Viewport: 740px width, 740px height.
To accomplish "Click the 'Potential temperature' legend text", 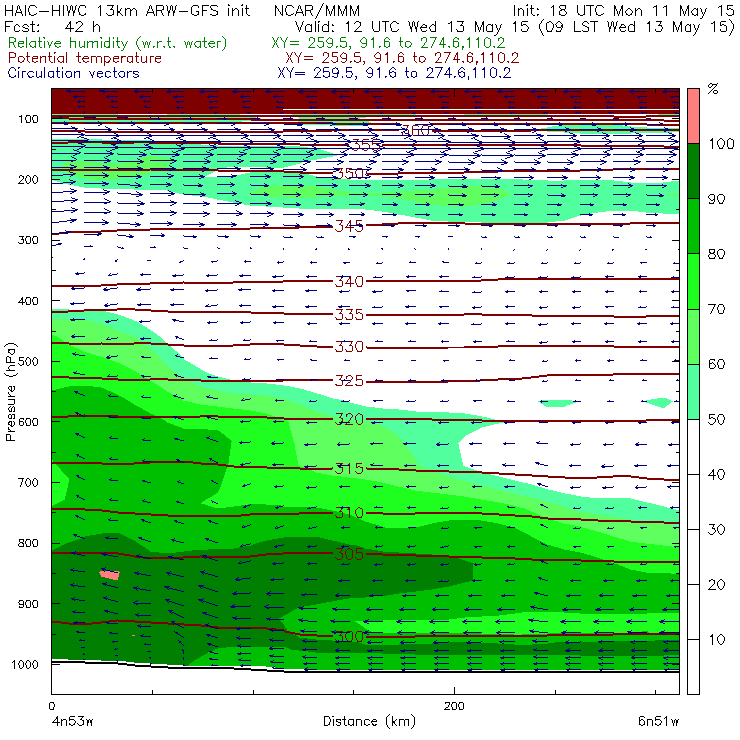I will tap(84, 59).
